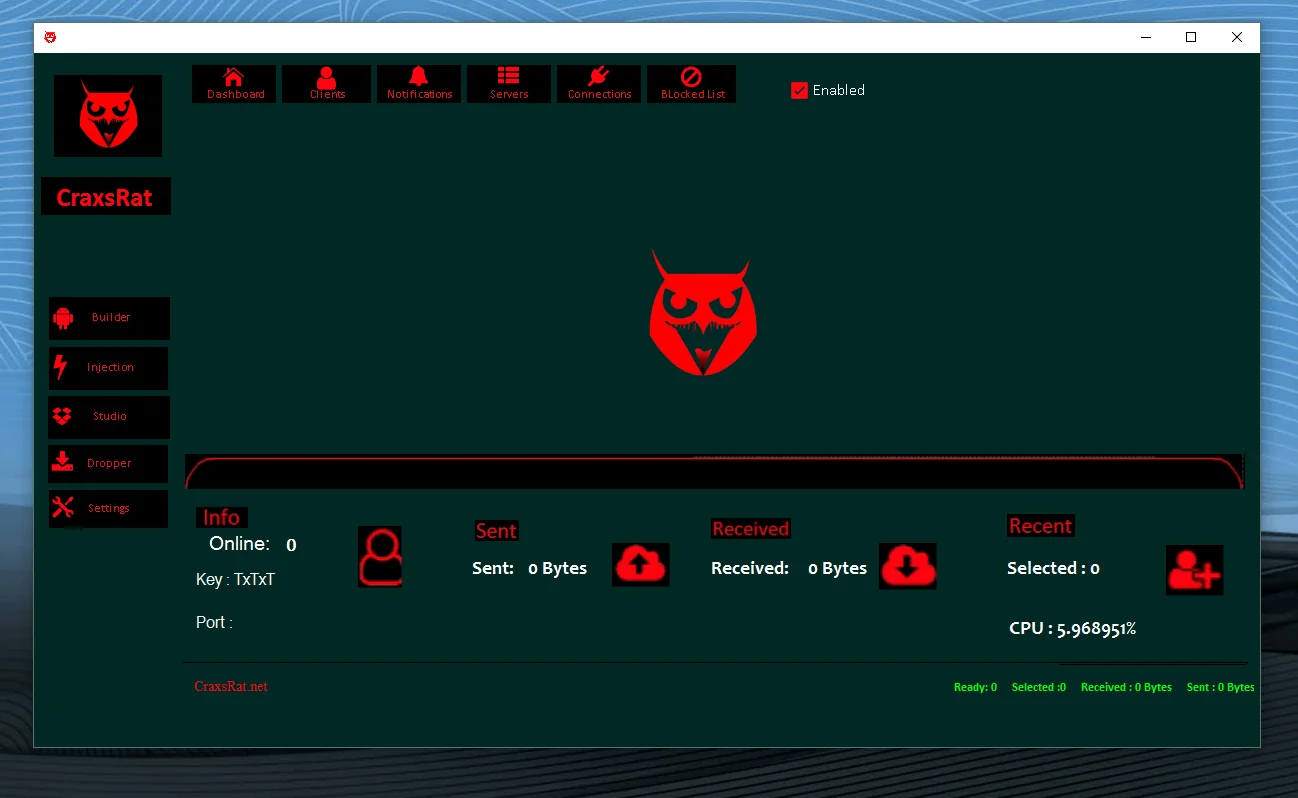The width and height of the screenshot is (1298, 798).
Task: Select the Builder tool in the sidebar
Action: click(x=108, y=318)
